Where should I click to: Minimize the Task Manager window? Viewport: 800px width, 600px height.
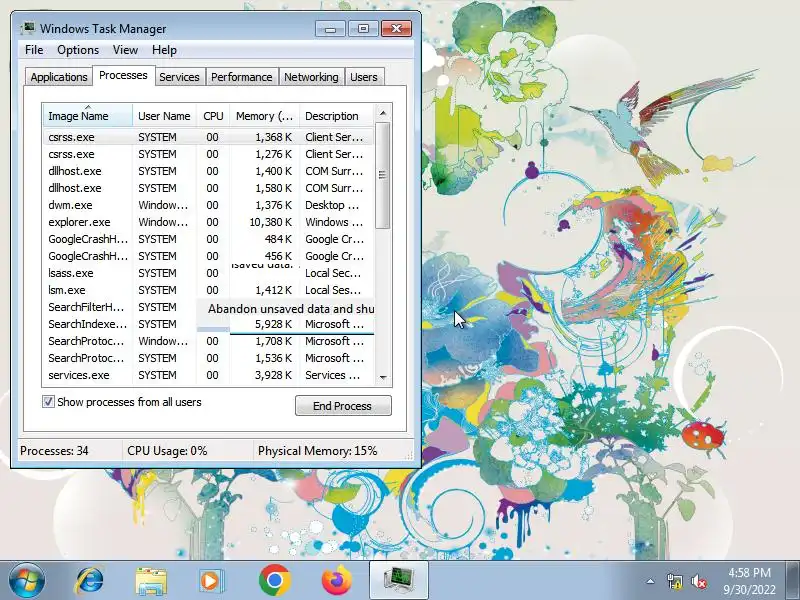click(330, 29)
